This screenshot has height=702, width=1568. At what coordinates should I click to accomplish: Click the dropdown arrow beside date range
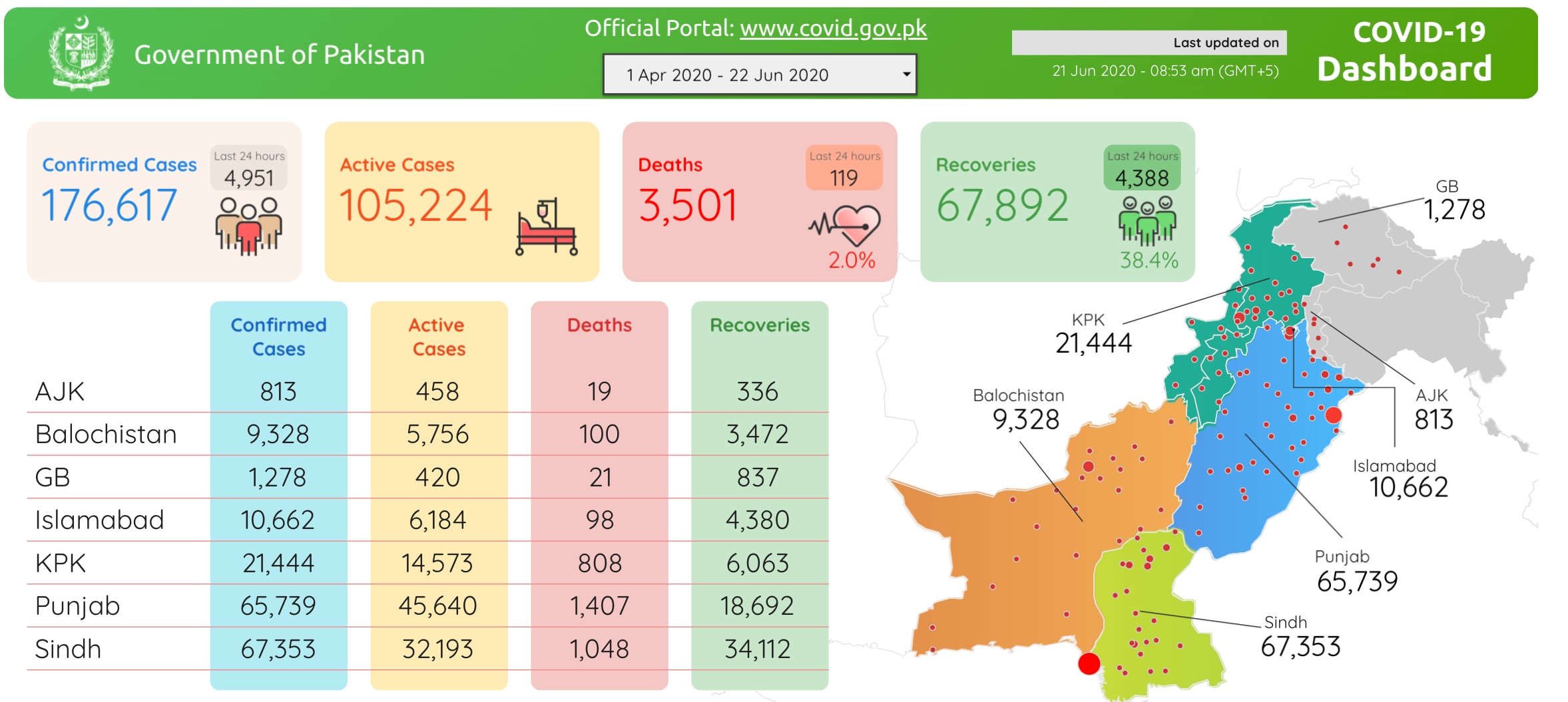906,74
